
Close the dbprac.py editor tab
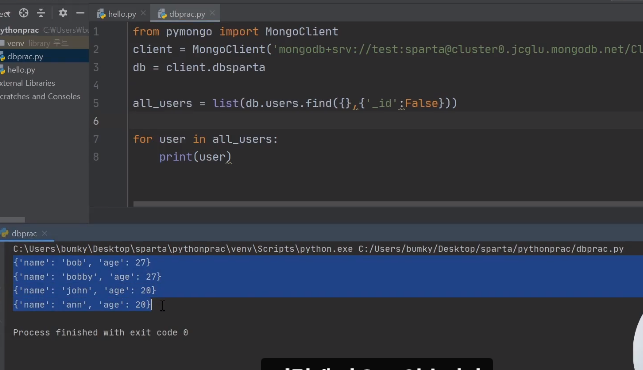[x=212, y=14]
